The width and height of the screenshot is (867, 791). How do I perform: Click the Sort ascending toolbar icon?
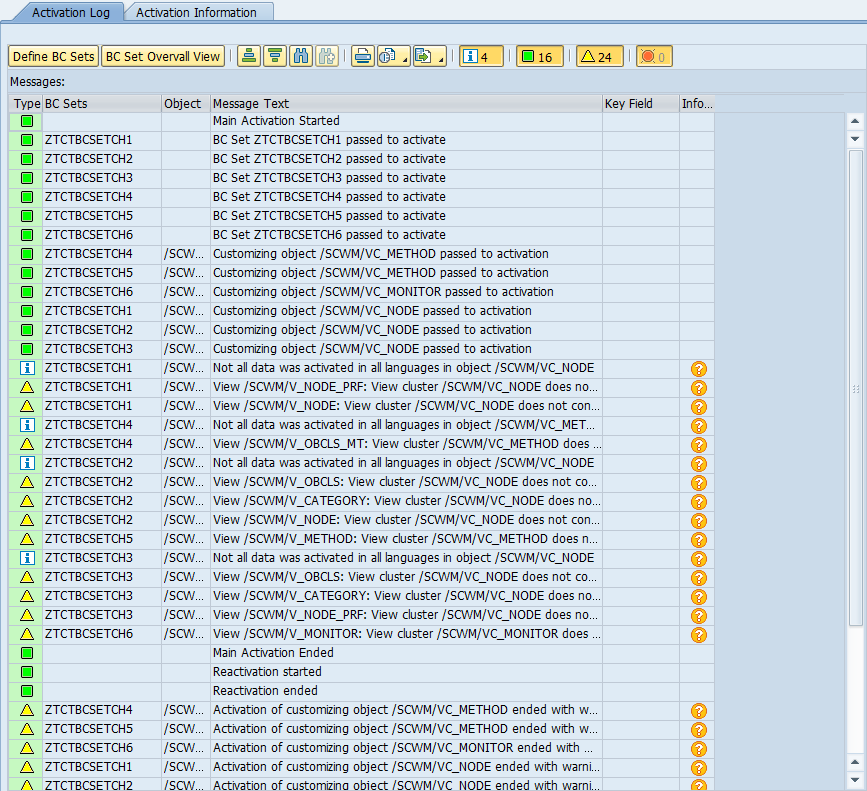pos(249,57)
